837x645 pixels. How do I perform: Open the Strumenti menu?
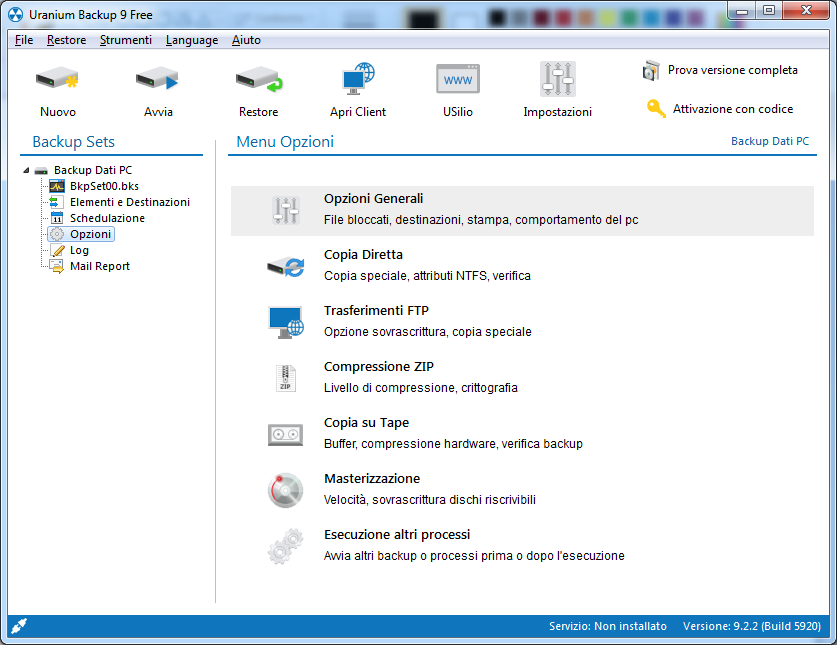point(125,40)
